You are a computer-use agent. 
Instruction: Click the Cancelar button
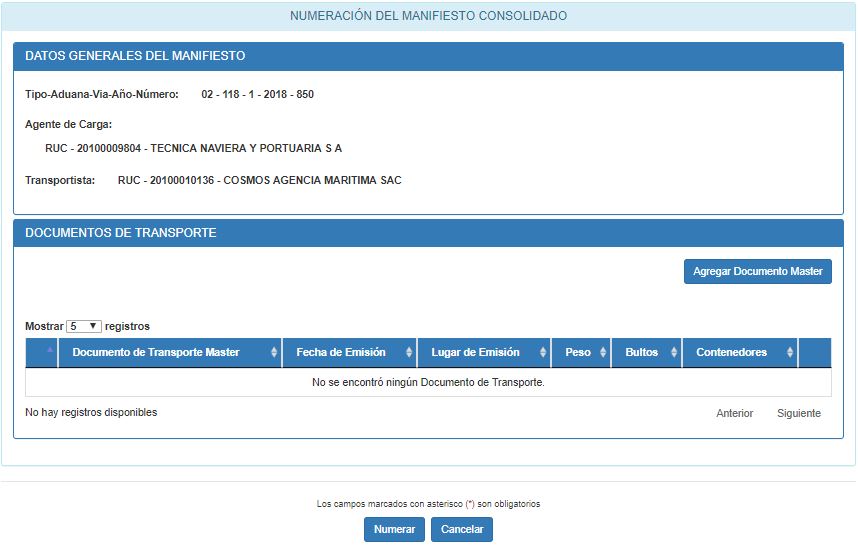462,529
